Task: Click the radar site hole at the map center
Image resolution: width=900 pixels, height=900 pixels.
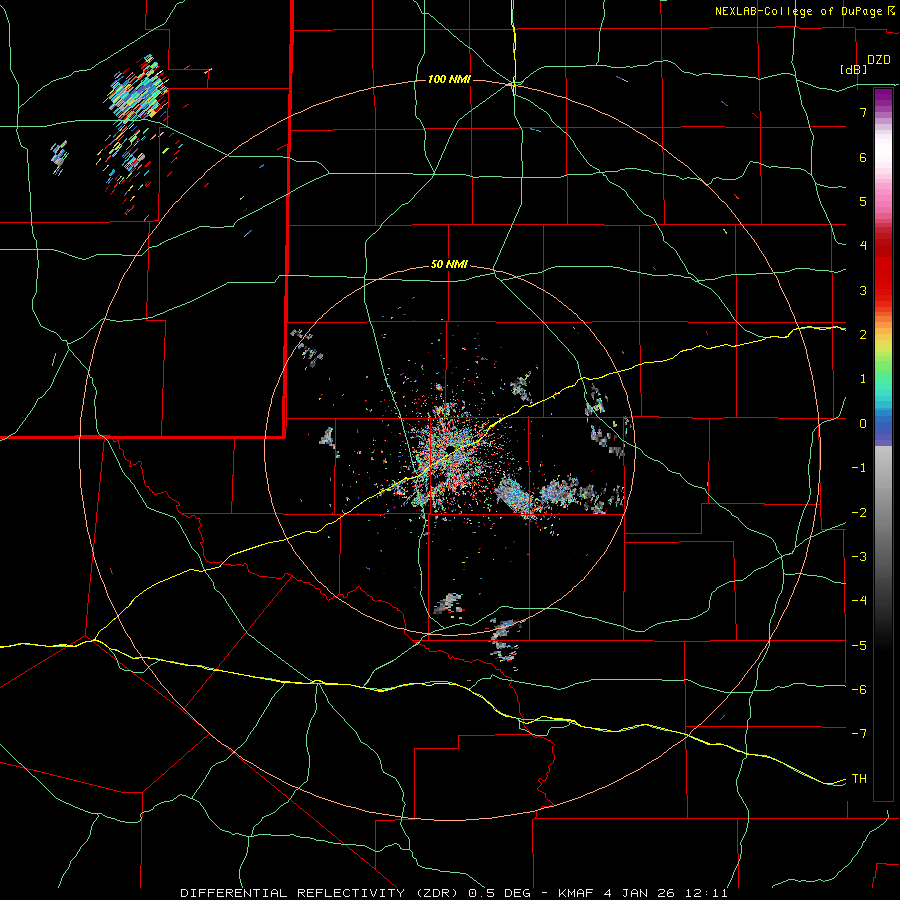Action: point(452,448)
